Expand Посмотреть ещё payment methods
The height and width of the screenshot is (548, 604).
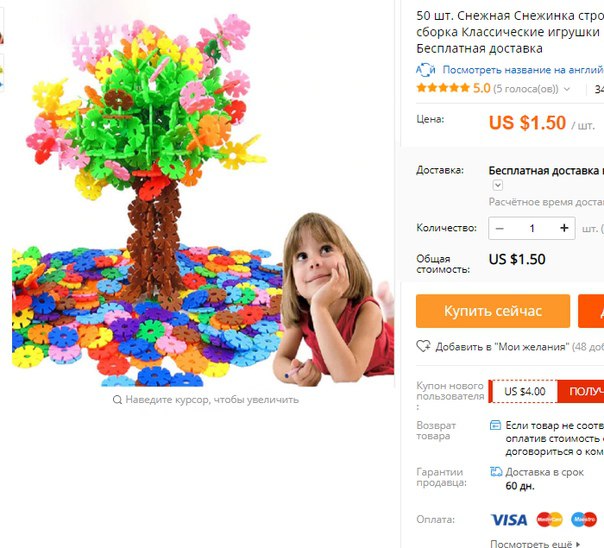tap(535, 544)
